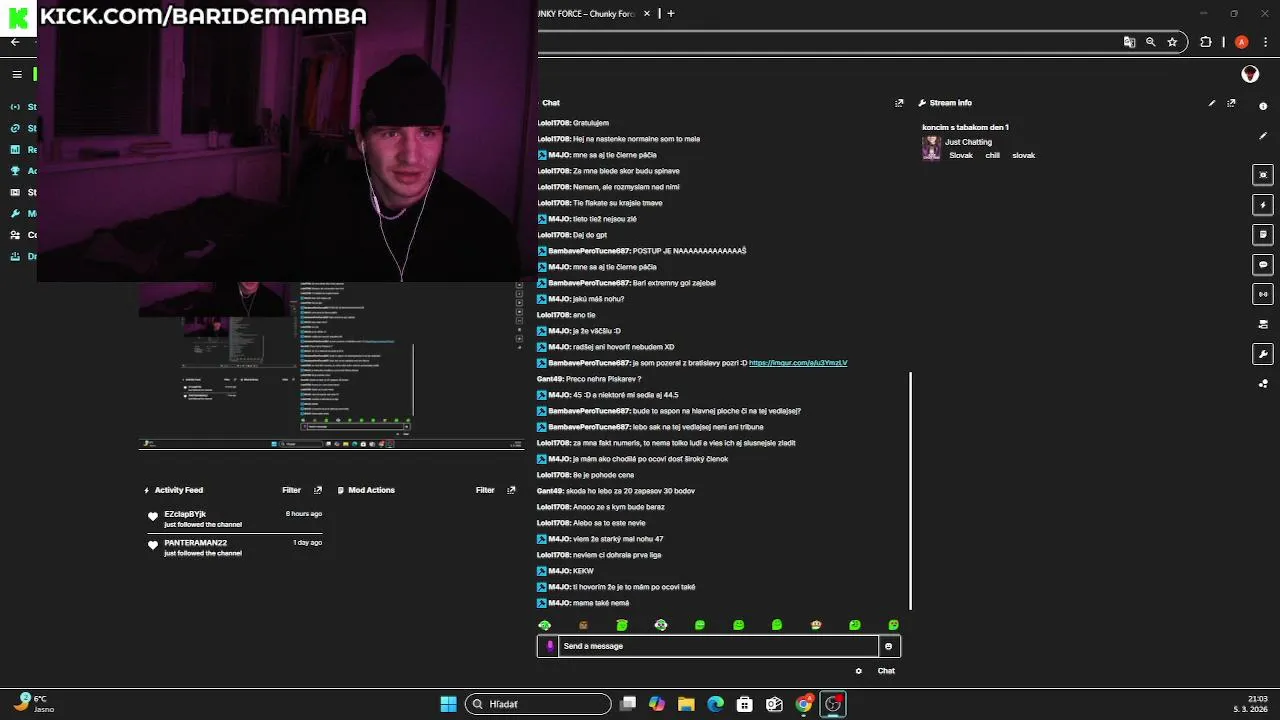
Task: Open a new browser tab
Action: tap(671, 14)
